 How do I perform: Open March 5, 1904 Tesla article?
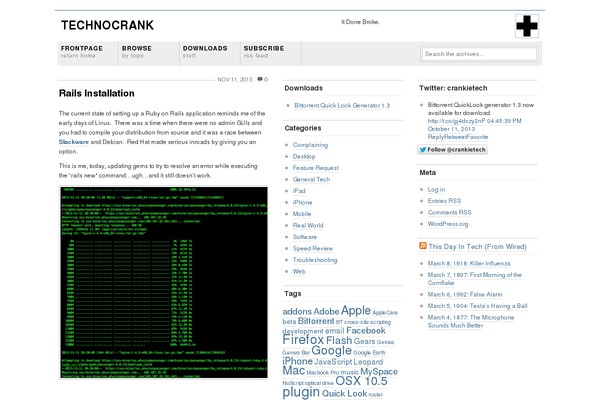pos(478,306)
